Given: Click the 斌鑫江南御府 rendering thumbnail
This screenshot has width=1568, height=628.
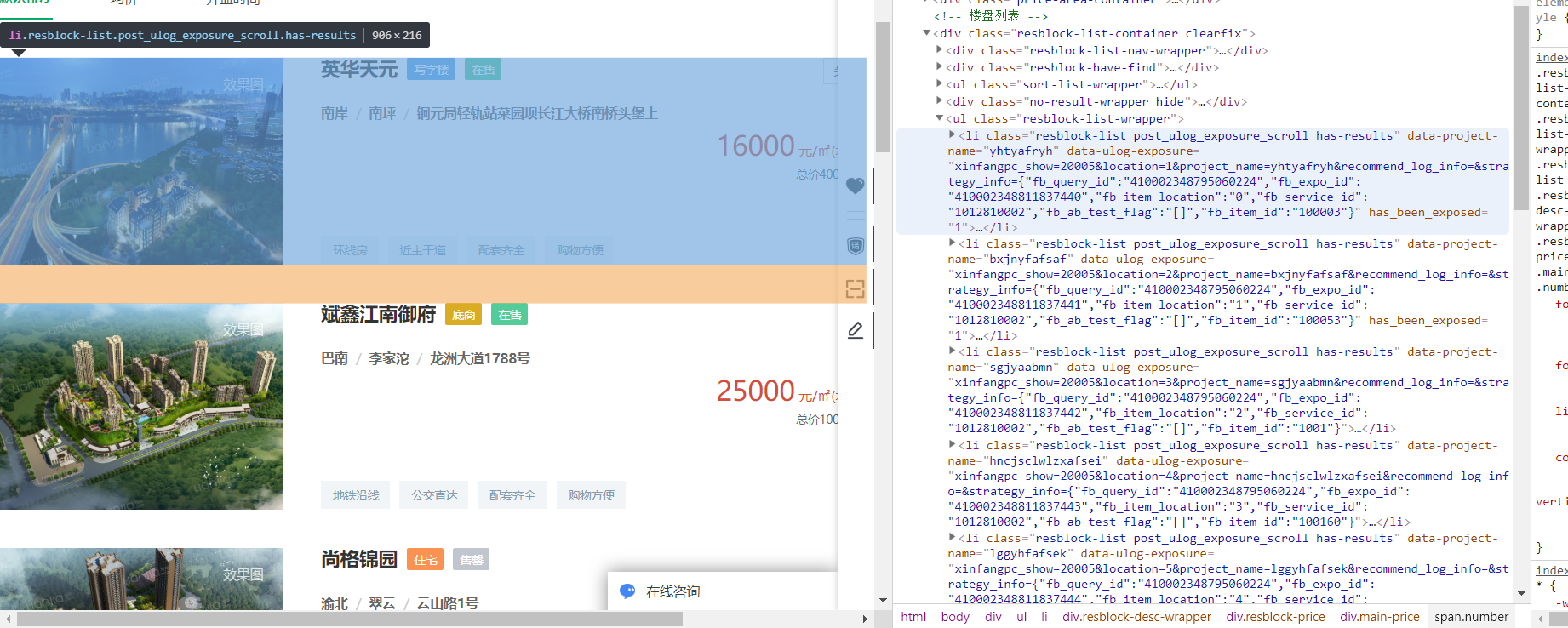Looking at the screenshot, I should click(141, 407).
